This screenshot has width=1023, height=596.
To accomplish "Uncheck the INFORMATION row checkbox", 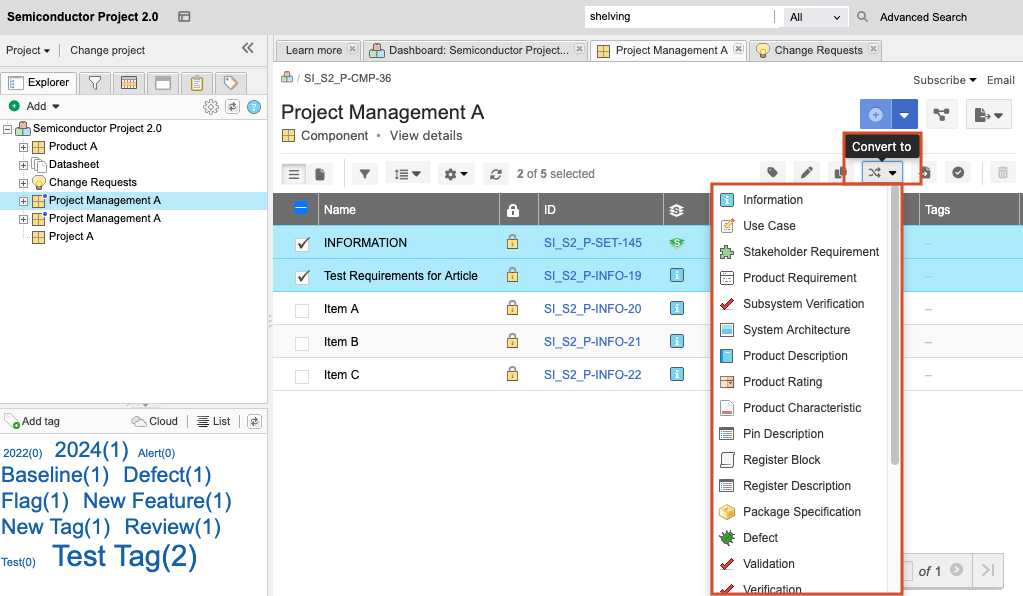I will [x=302, y=243].
